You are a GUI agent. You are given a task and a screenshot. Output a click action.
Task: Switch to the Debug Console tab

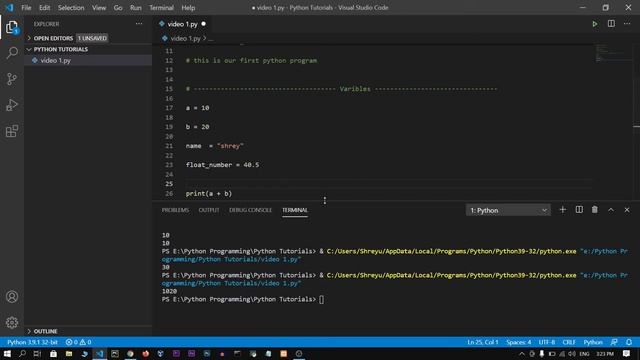pyautogui.click(x=250, y=210)
